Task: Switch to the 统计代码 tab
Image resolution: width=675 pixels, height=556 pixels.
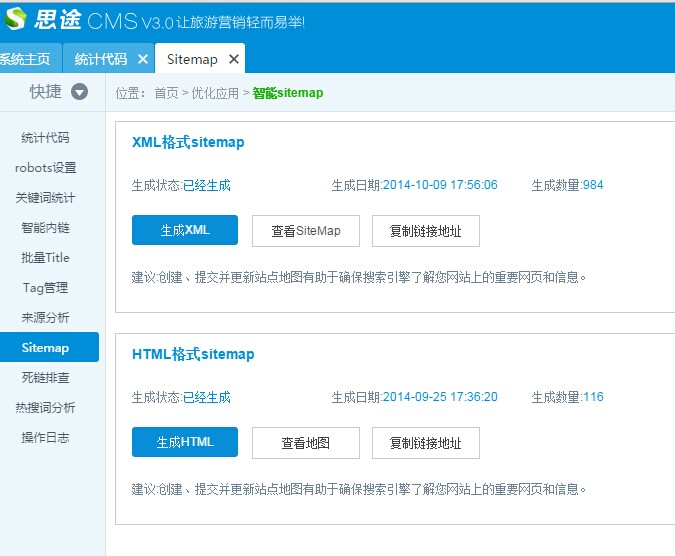Action: pos(101,59)
